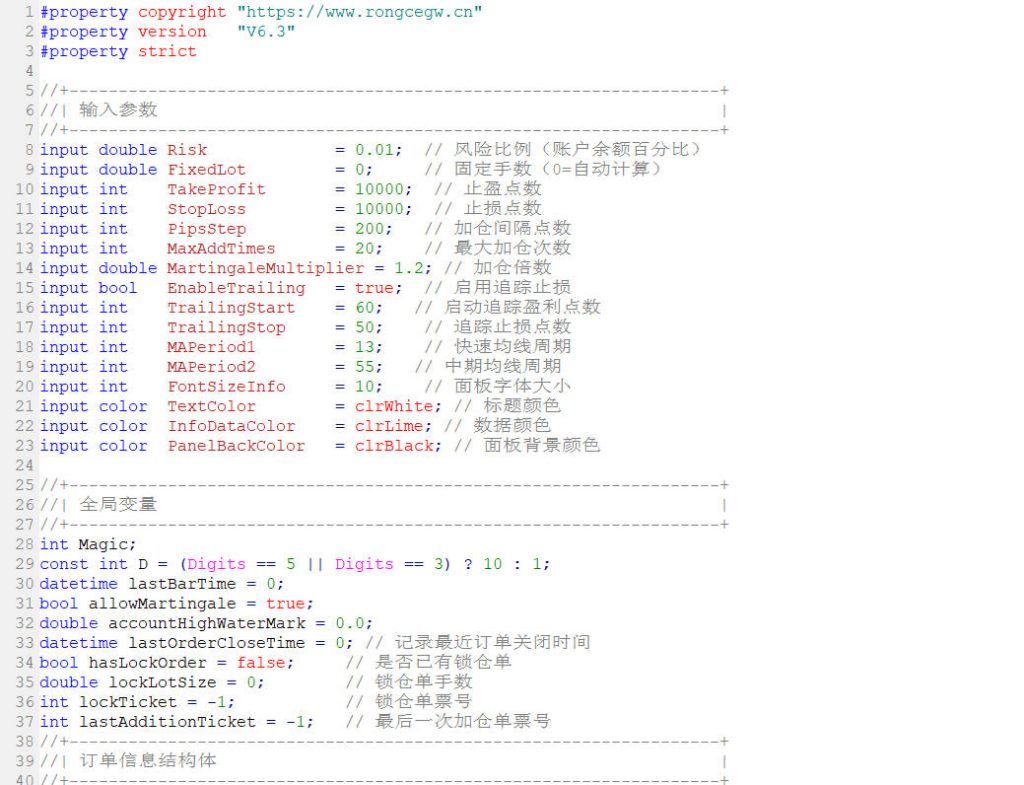Click the hasLockOrder variable
Viewport: 1024px width, 785px height.
pos(147,663)
